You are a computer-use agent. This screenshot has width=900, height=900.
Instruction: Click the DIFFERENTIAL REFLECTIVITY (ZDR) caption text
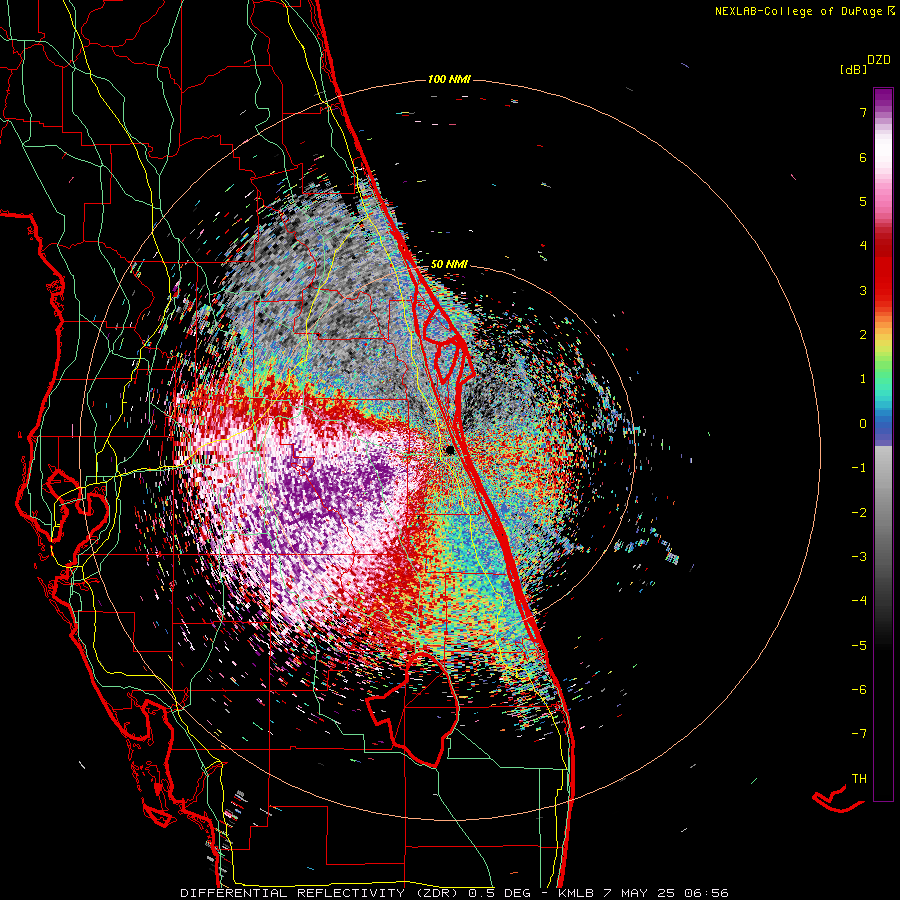pyautogui.click(x=323, y=893)
